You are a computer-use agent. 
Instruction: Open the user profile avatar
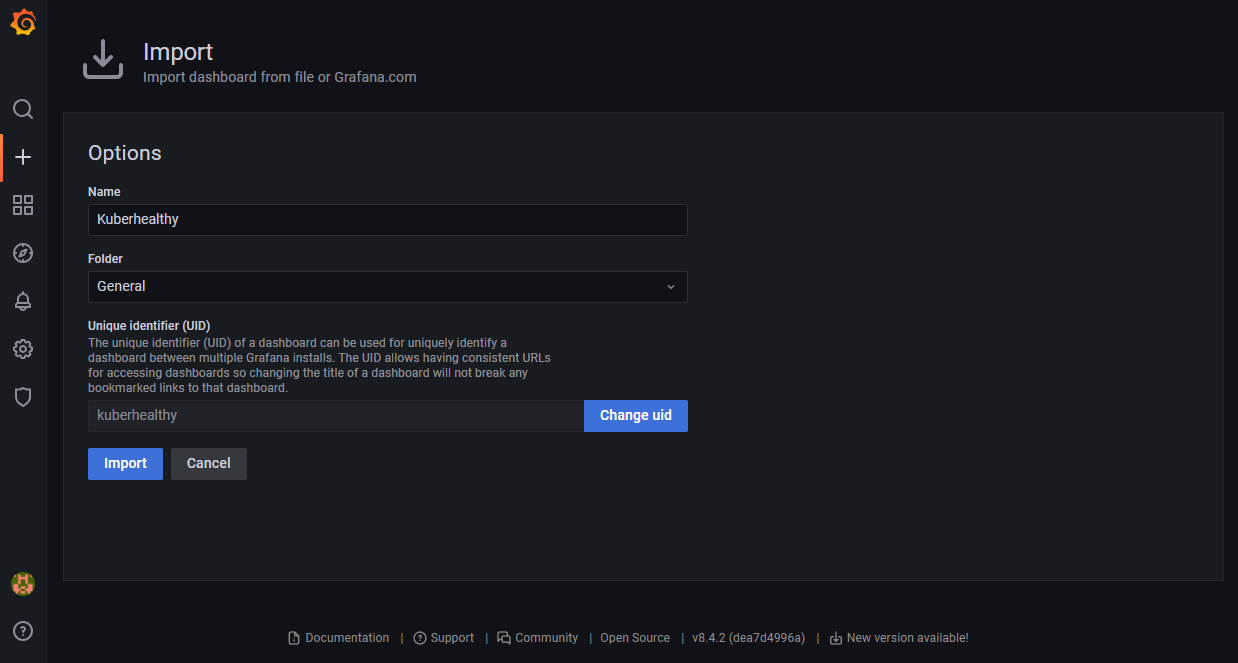click(x=23, y=584)
